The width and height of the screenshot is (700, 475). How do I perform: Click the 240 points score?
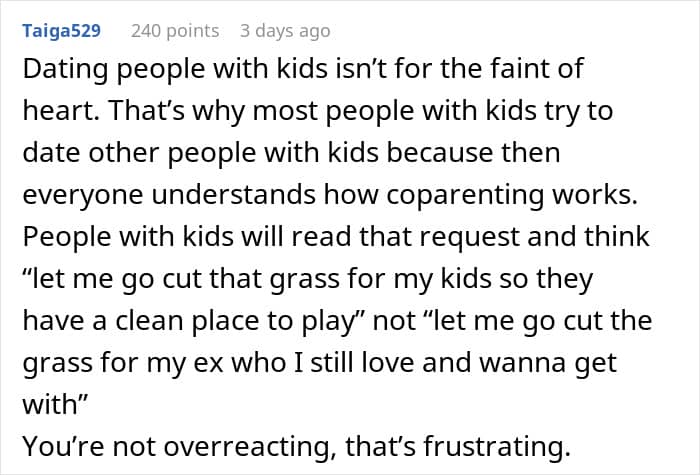click(x=175, y=31)
